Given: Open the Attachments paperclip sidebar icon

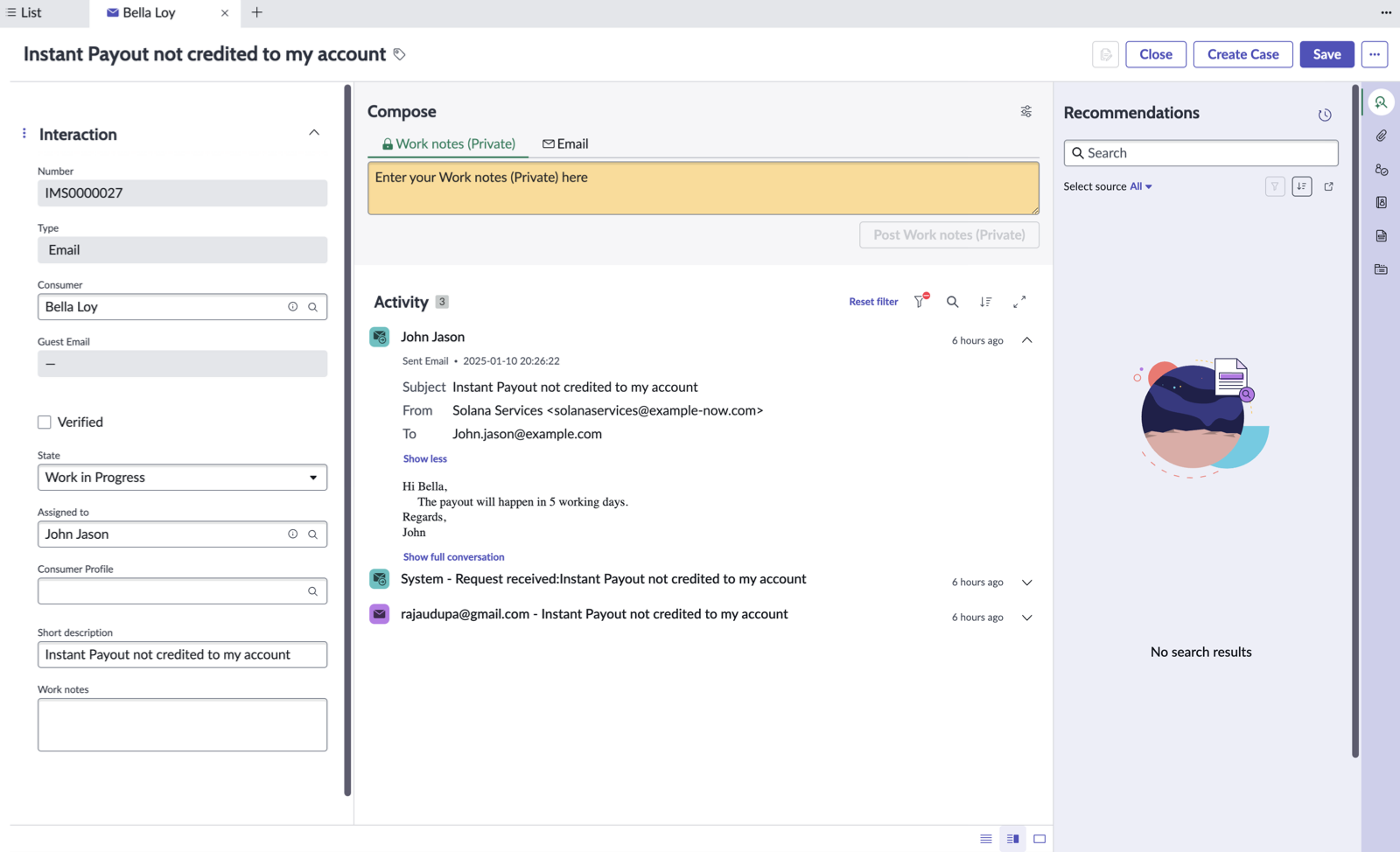Looking at the screenshot, I should 1381,136.
